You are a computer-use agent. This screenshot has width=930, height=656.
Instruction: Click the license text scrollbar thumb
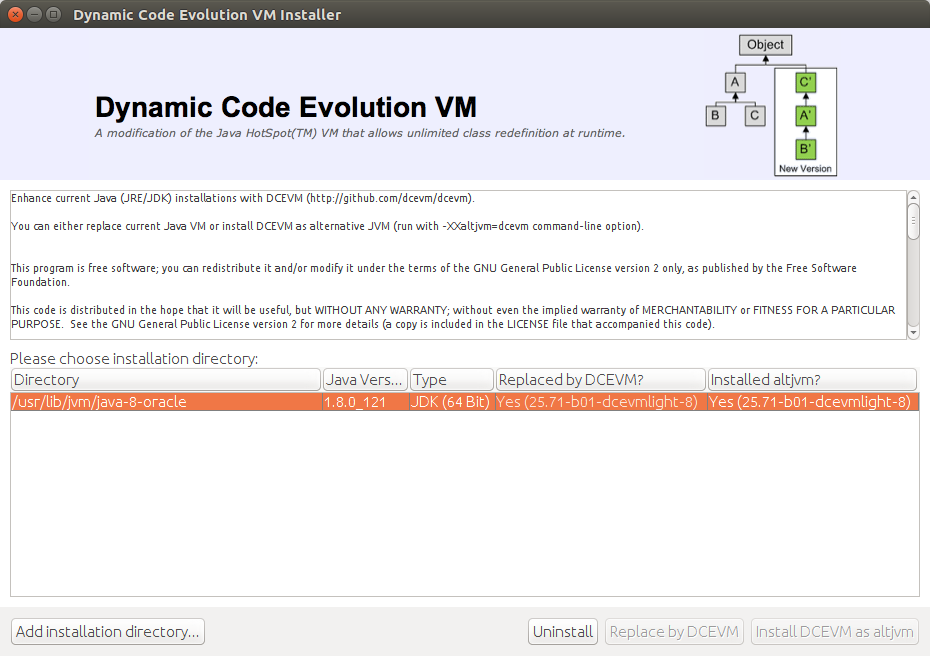[x=913, y=221]
